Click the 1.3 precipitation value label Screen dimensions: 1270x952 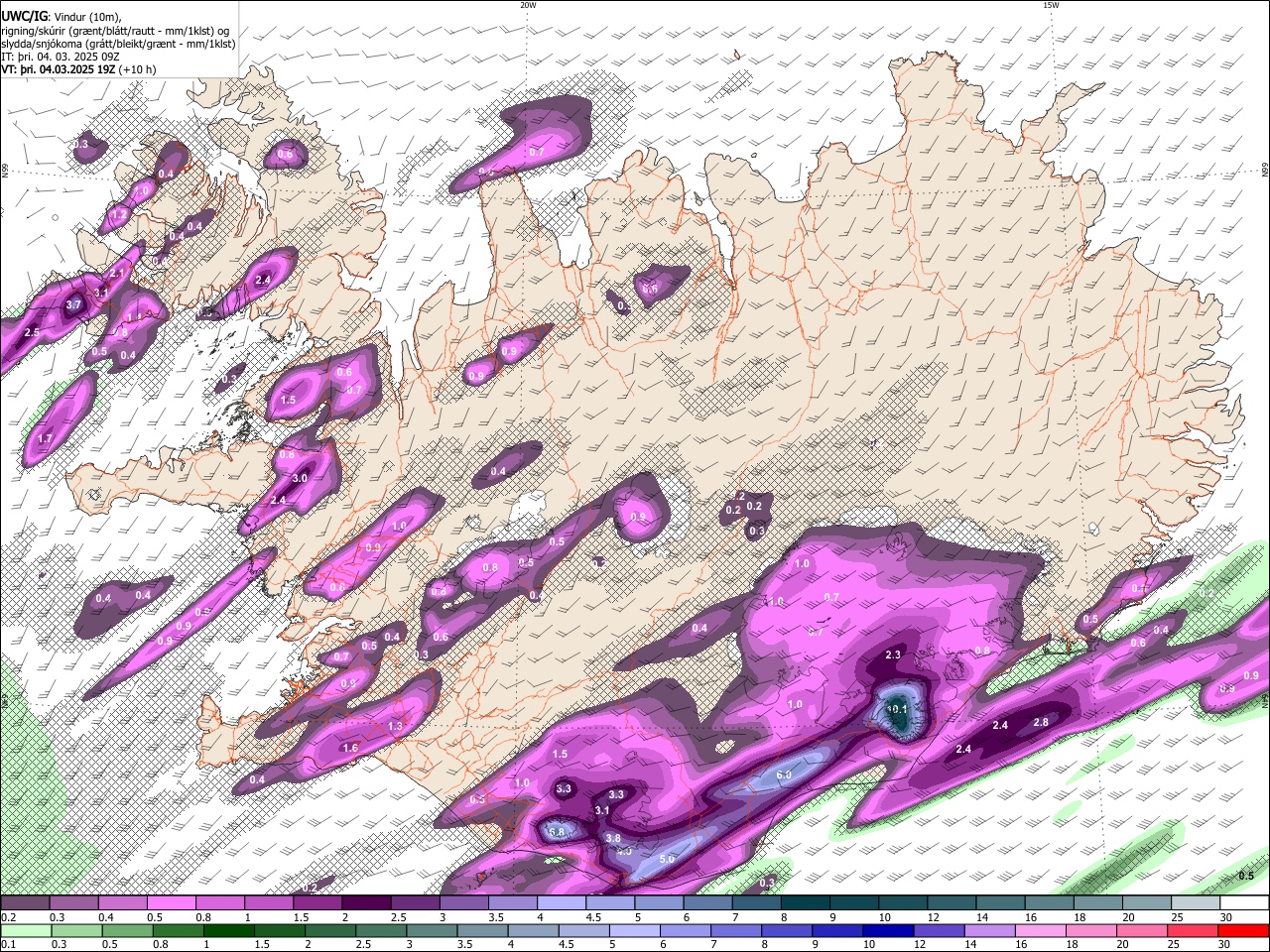click(x=395, y=727)
